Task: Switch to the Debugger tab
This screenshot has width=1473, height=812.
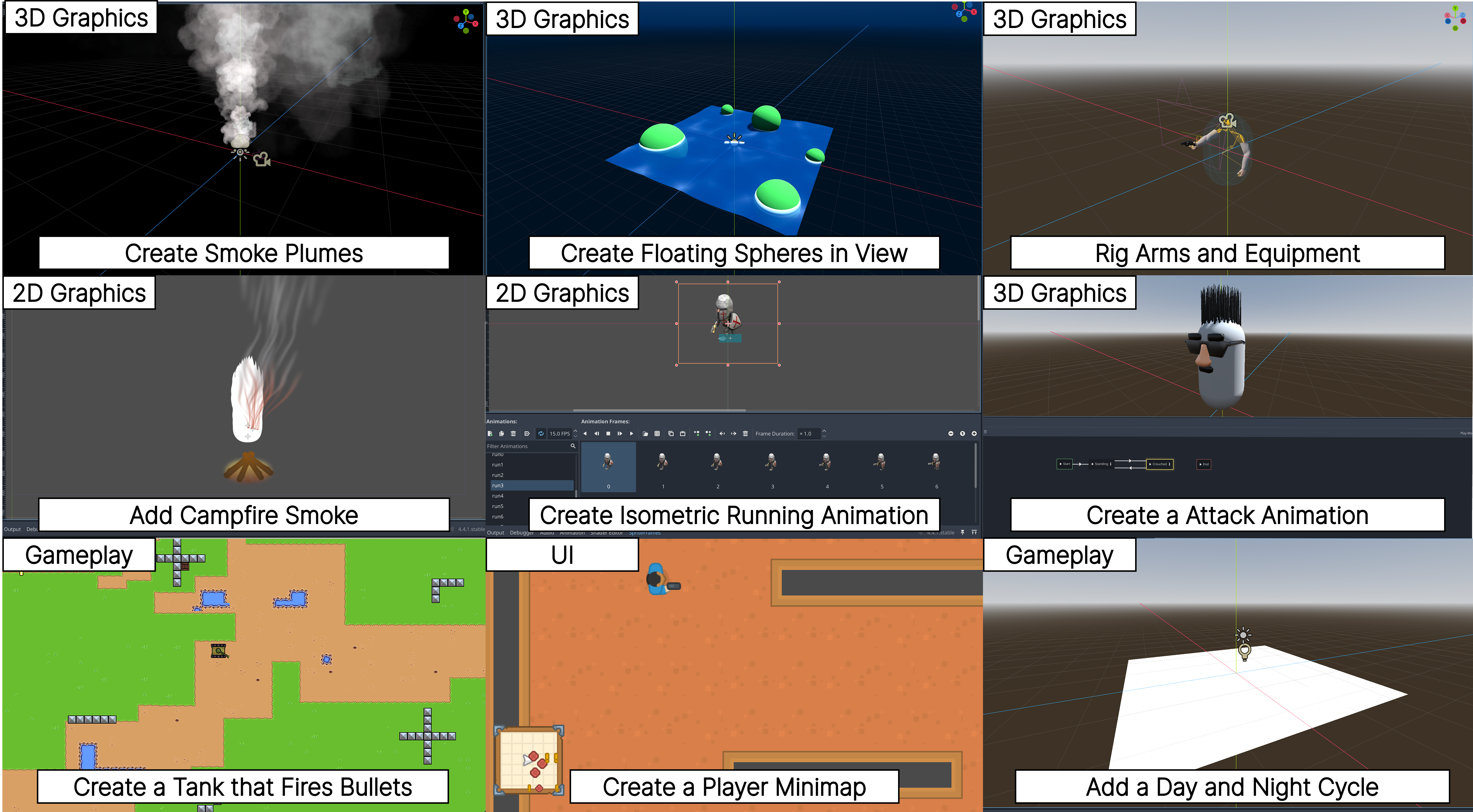Action: 522,533
